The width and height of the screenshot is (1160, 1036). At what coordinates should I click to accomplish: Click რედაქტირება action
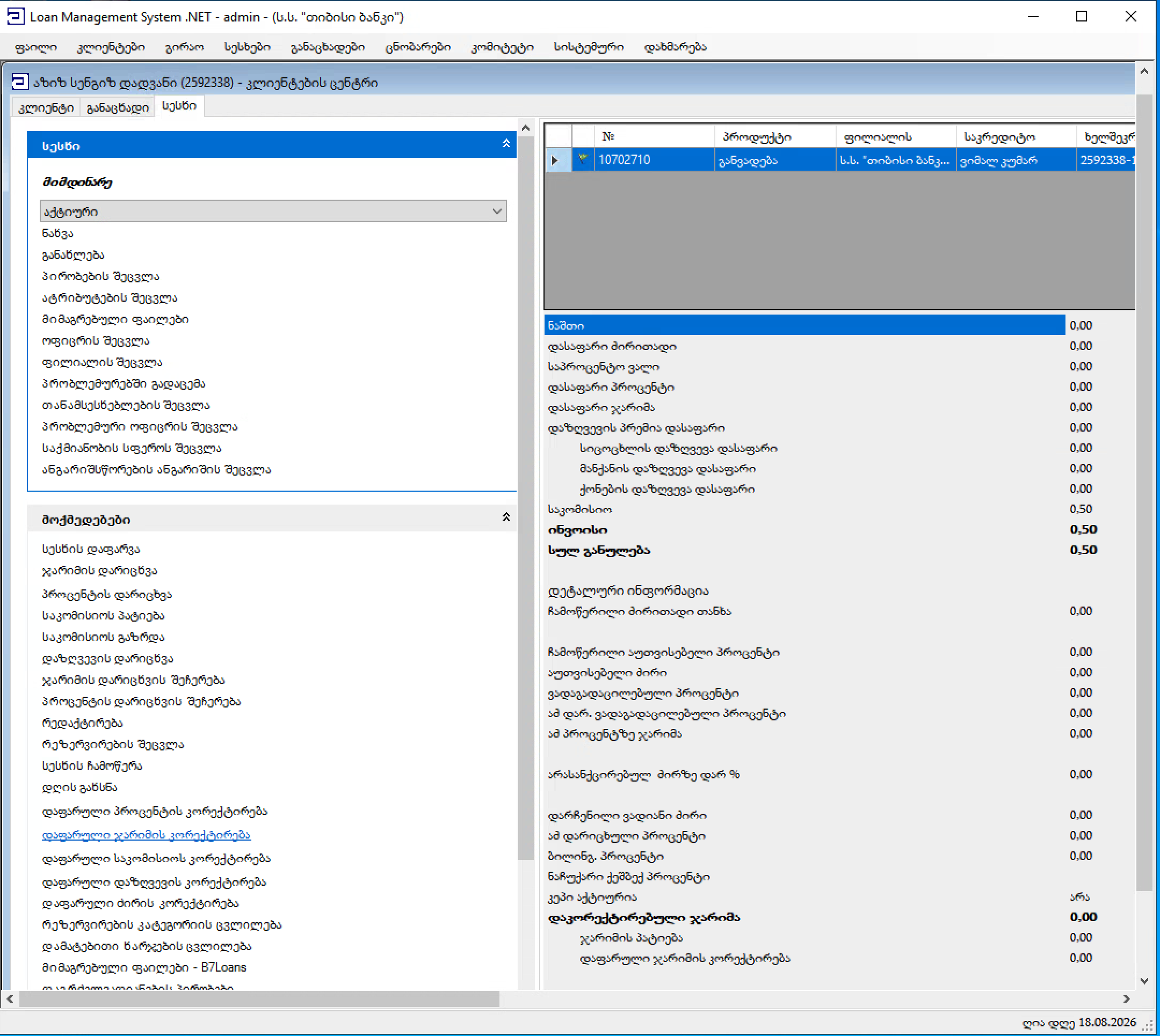82,723
